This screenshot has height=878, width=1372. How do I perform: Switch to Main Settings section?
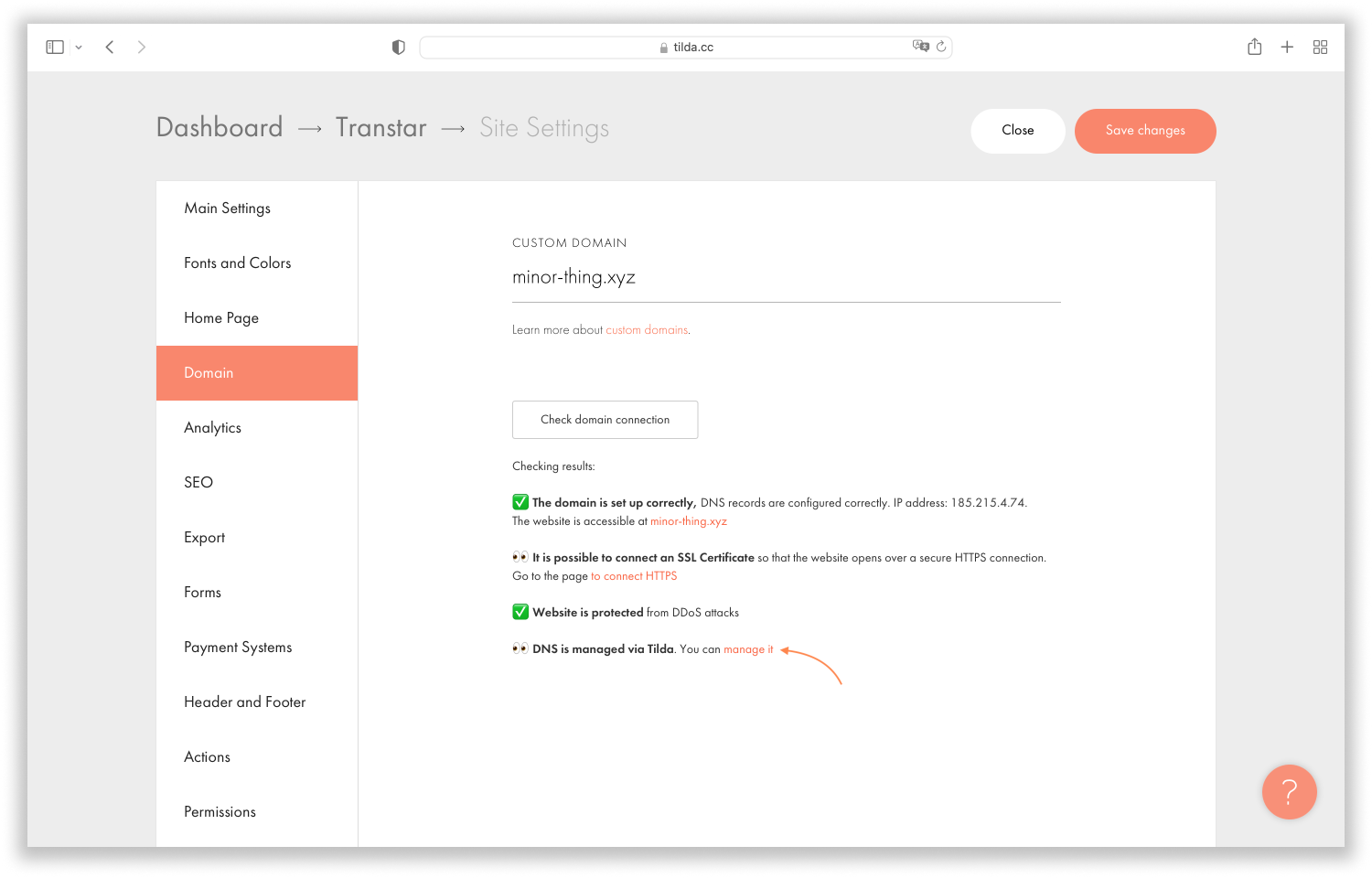point(227,208)
